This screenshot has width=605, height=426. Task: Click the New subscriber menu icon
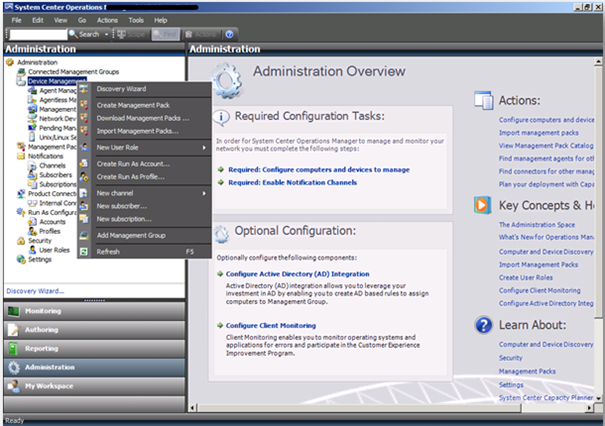84,206
